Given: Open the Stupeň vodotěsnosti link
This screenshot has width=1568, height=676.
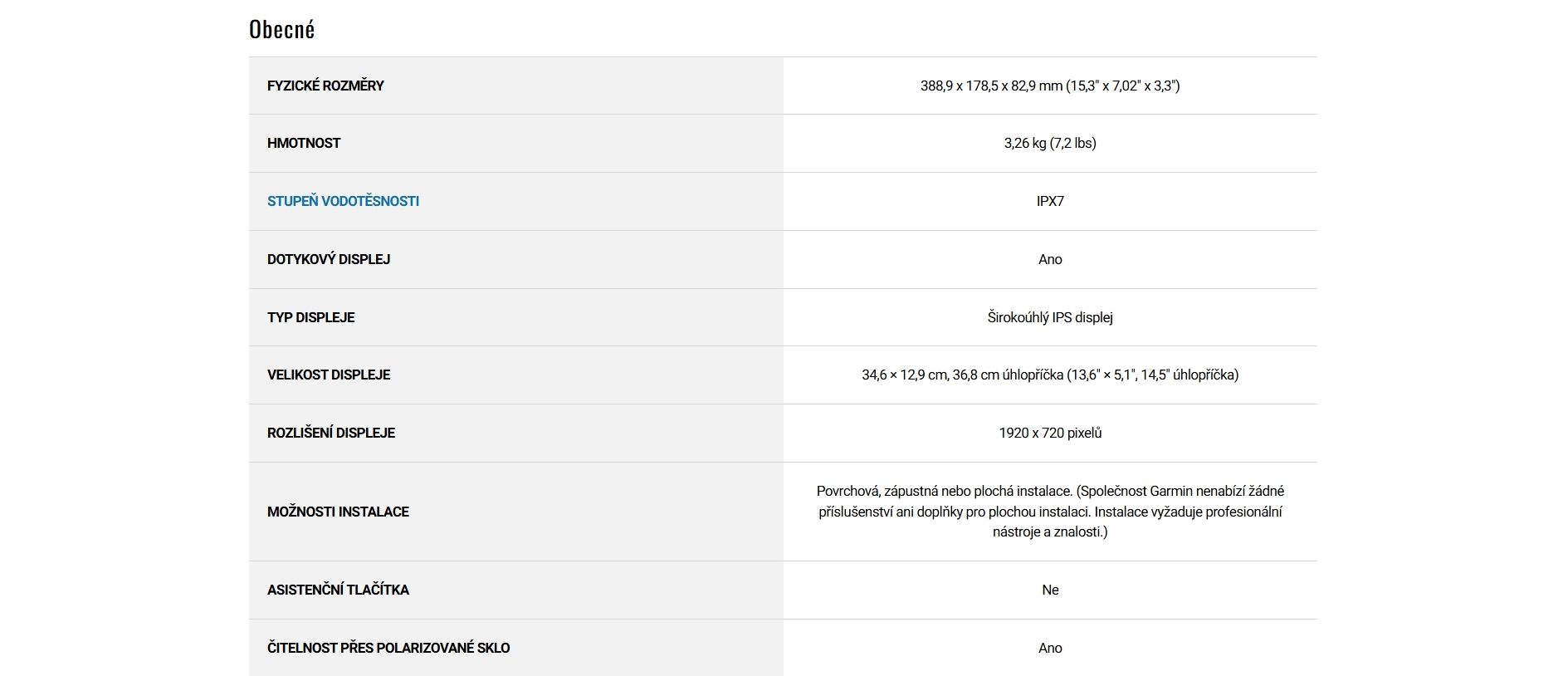Looking at the screenshot, I should point(343,201).
